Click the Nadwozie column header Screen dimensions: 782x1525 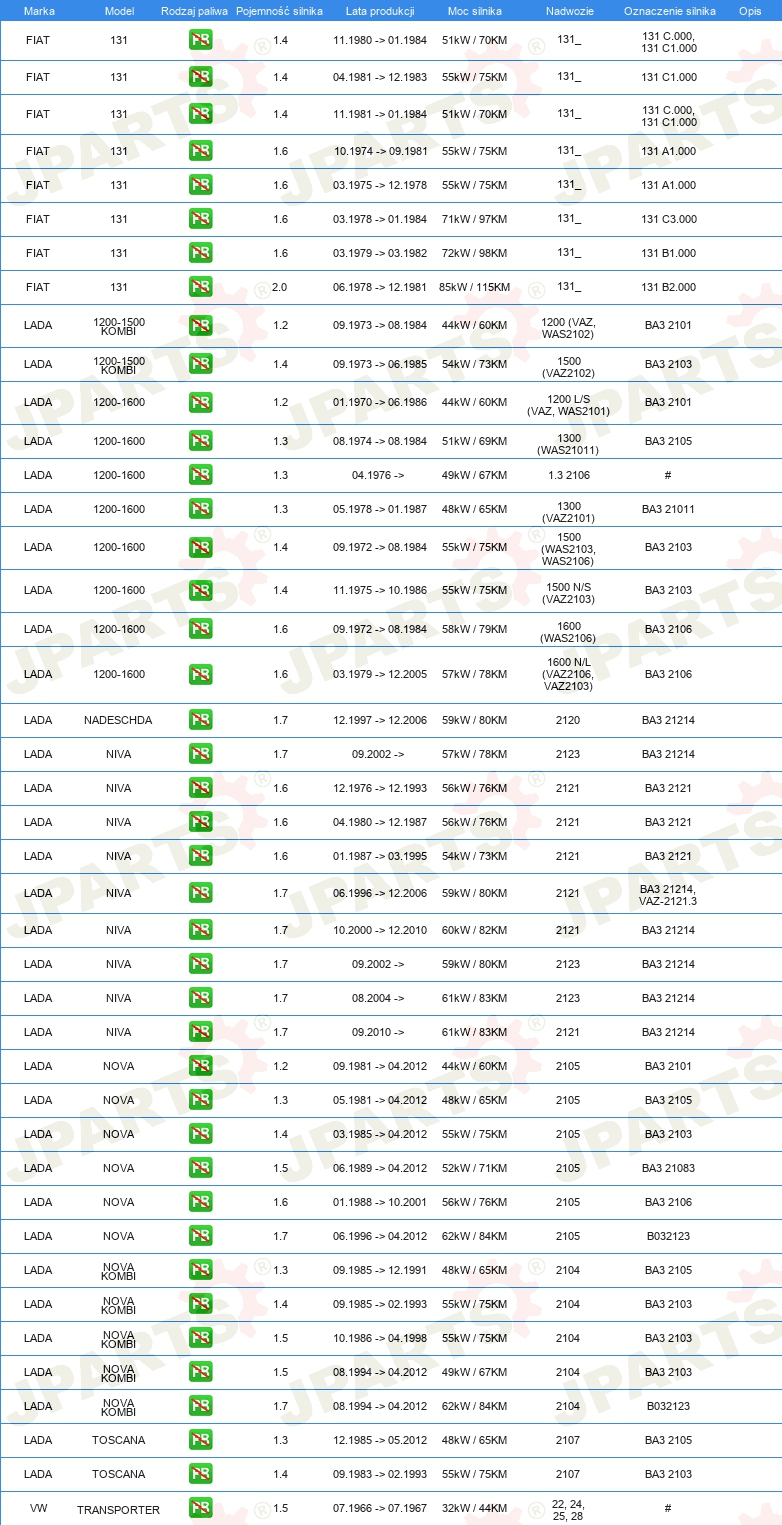tap(568, 11)
